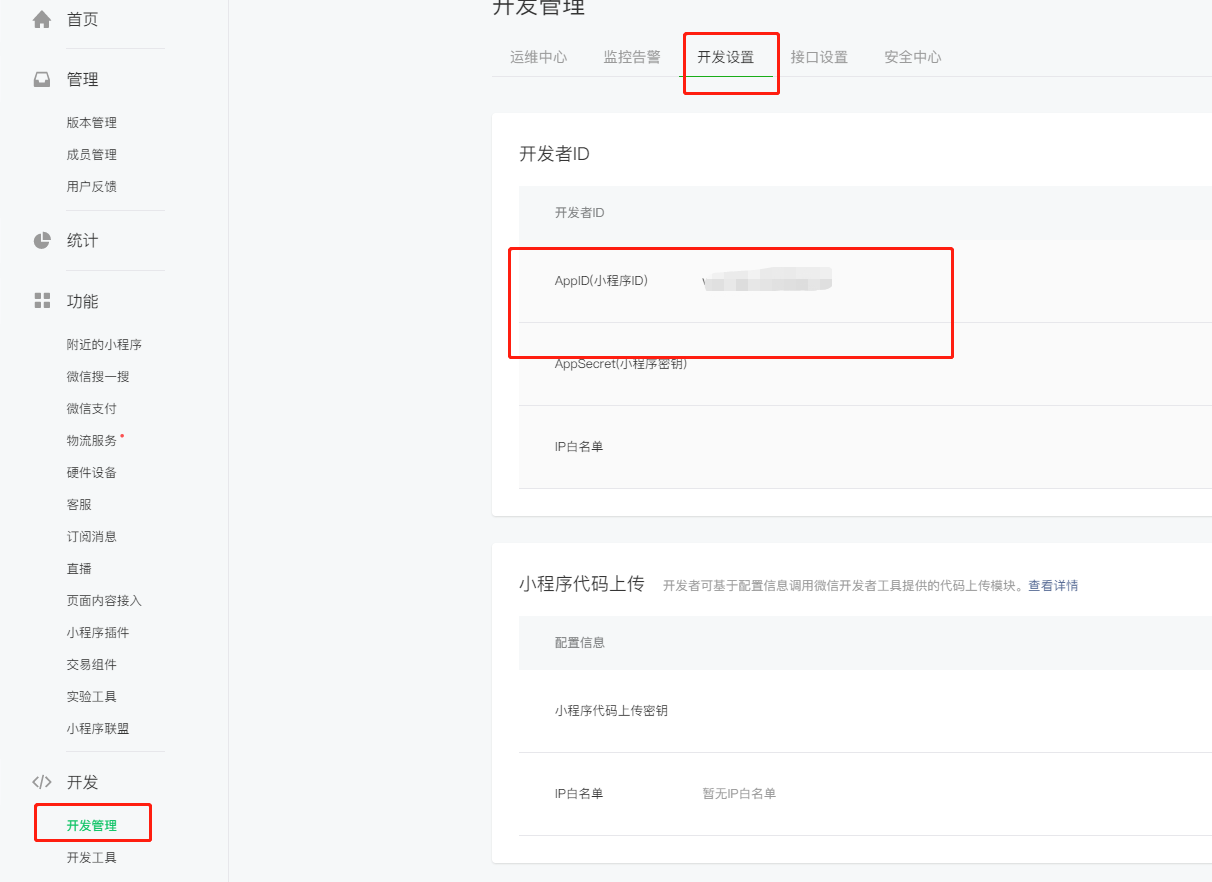Go to the 接口设置 tab
The height and width of the screenshot is (882, 1212).
[819, 57]
